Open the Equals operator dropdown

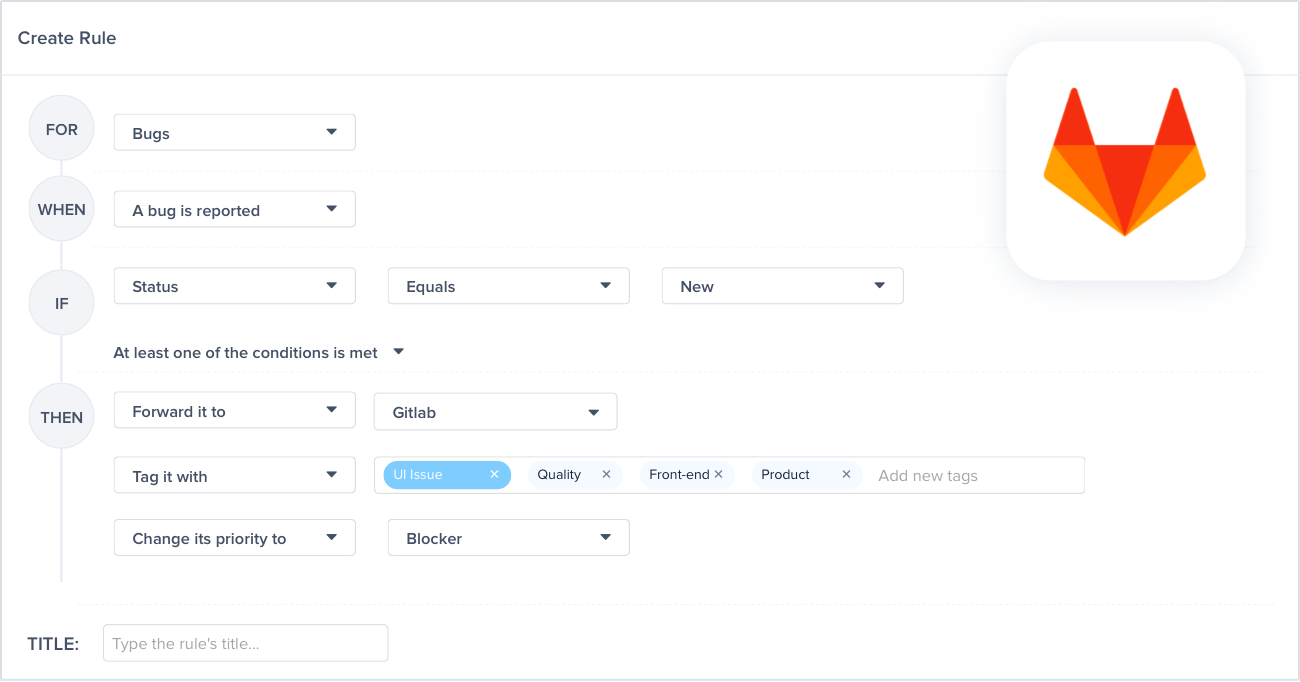(x=509, y=286)
